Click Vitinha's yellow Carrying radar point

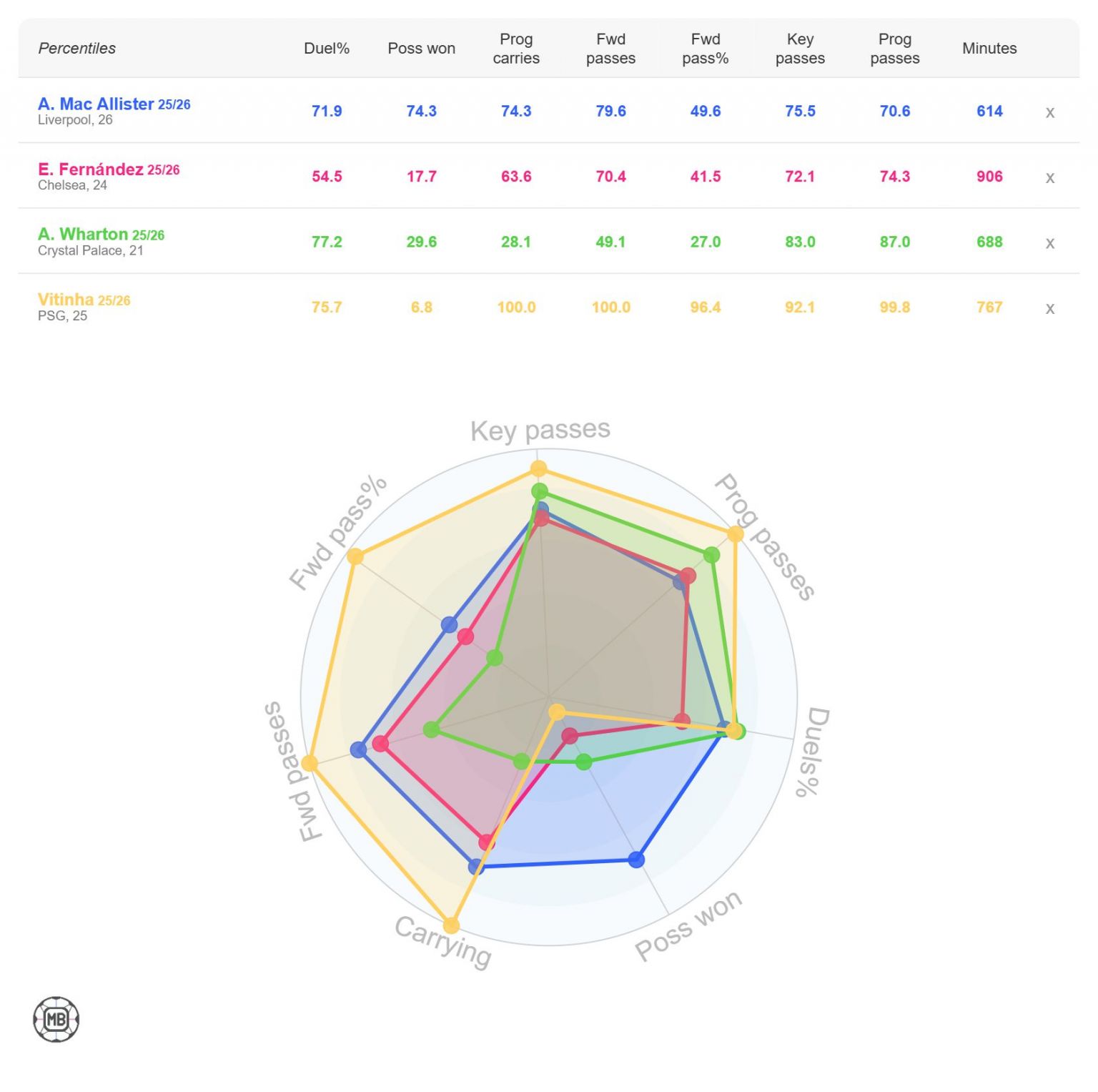(x=451, y=925)
